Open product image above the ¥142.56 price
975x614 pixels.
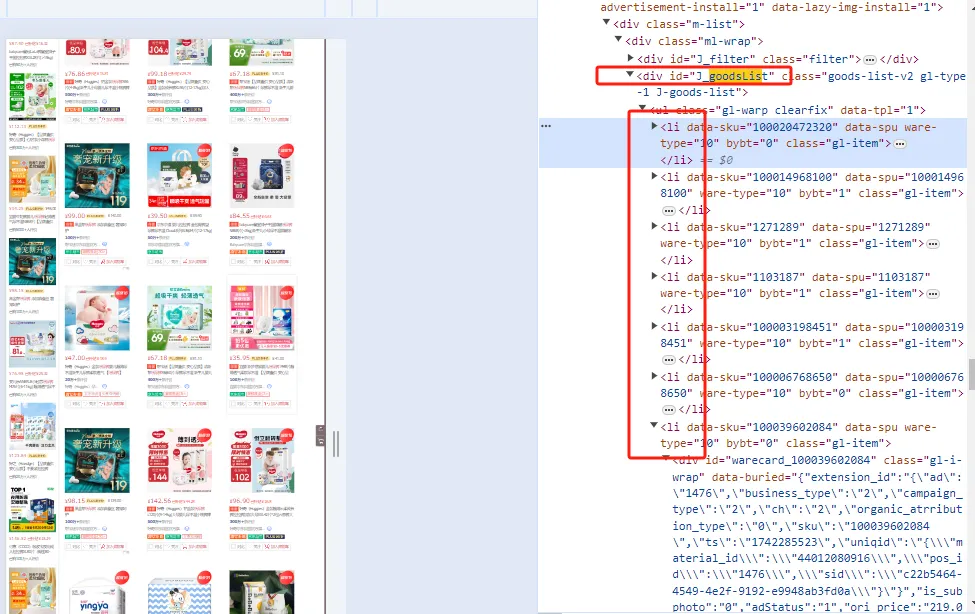tap(179, 460)
